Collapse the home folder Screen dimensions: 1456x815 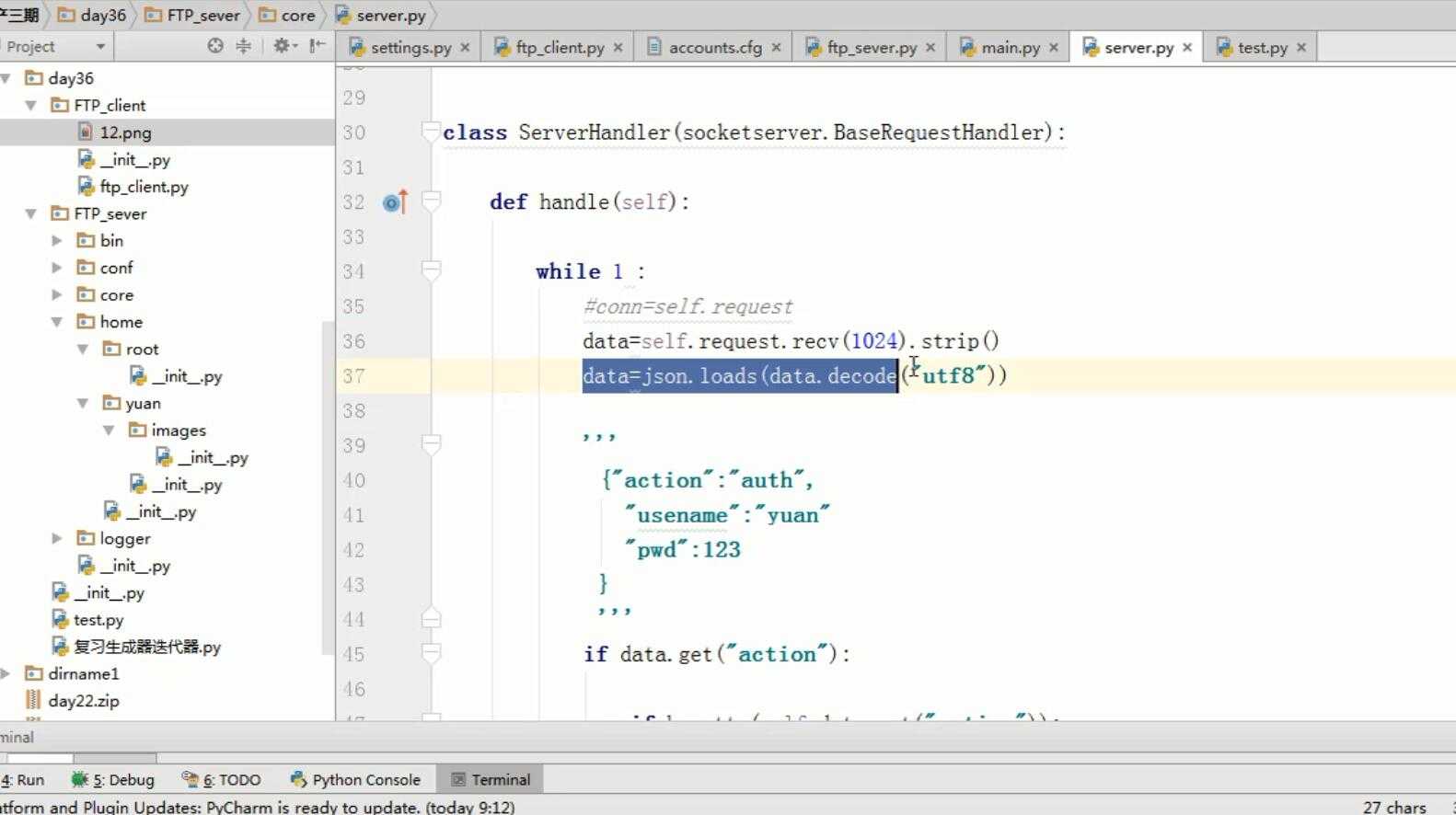click(x=57, y=322)
